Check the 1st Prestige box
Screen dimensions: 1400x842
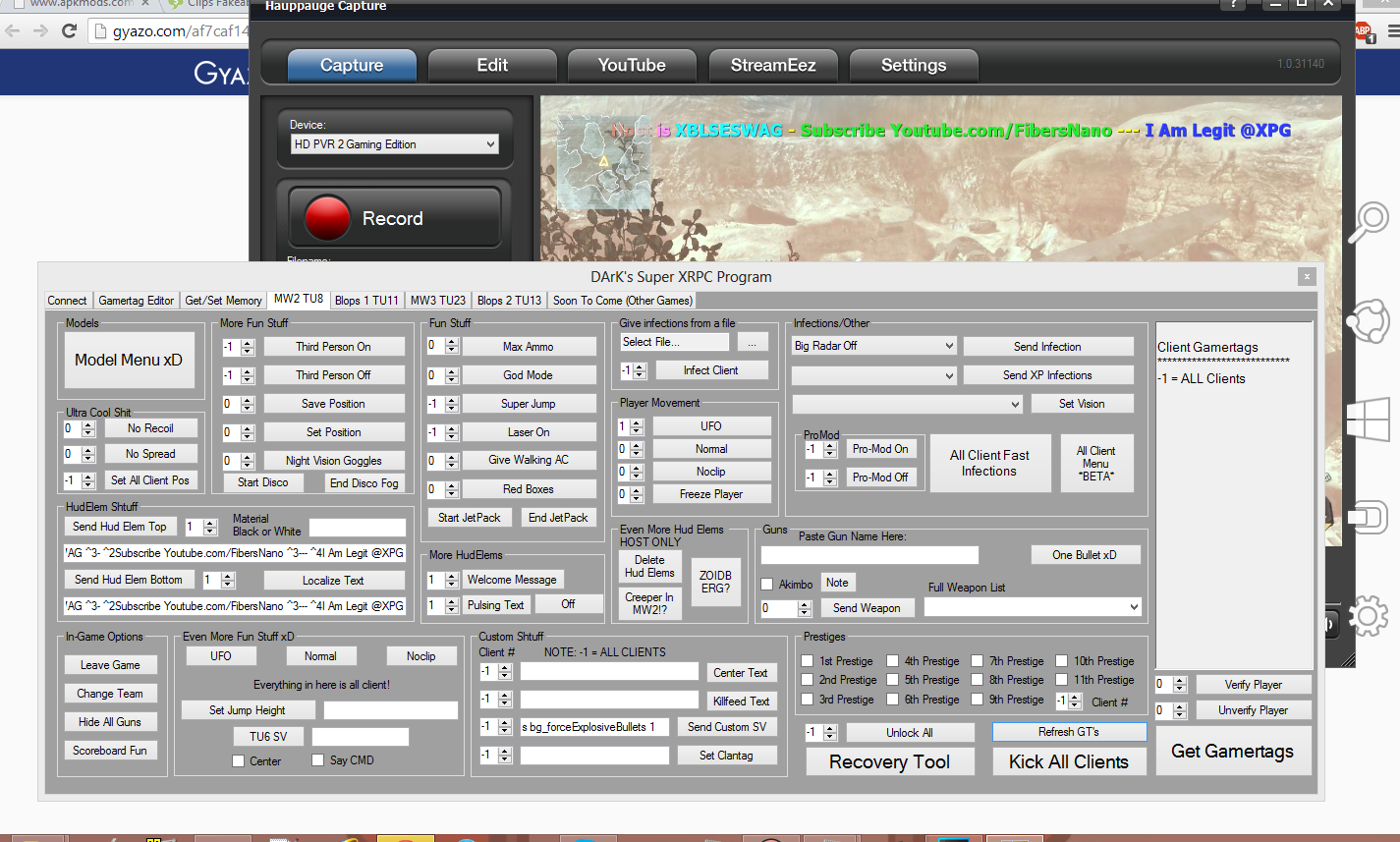click(x=808, y=661)
